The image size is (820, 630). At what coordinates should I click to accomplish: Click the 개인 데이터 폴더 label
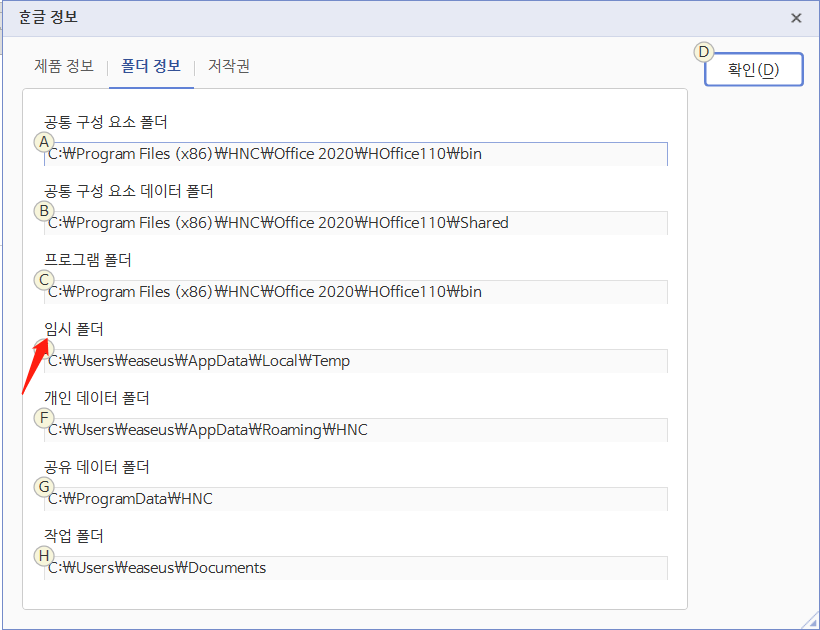(97, 398)
